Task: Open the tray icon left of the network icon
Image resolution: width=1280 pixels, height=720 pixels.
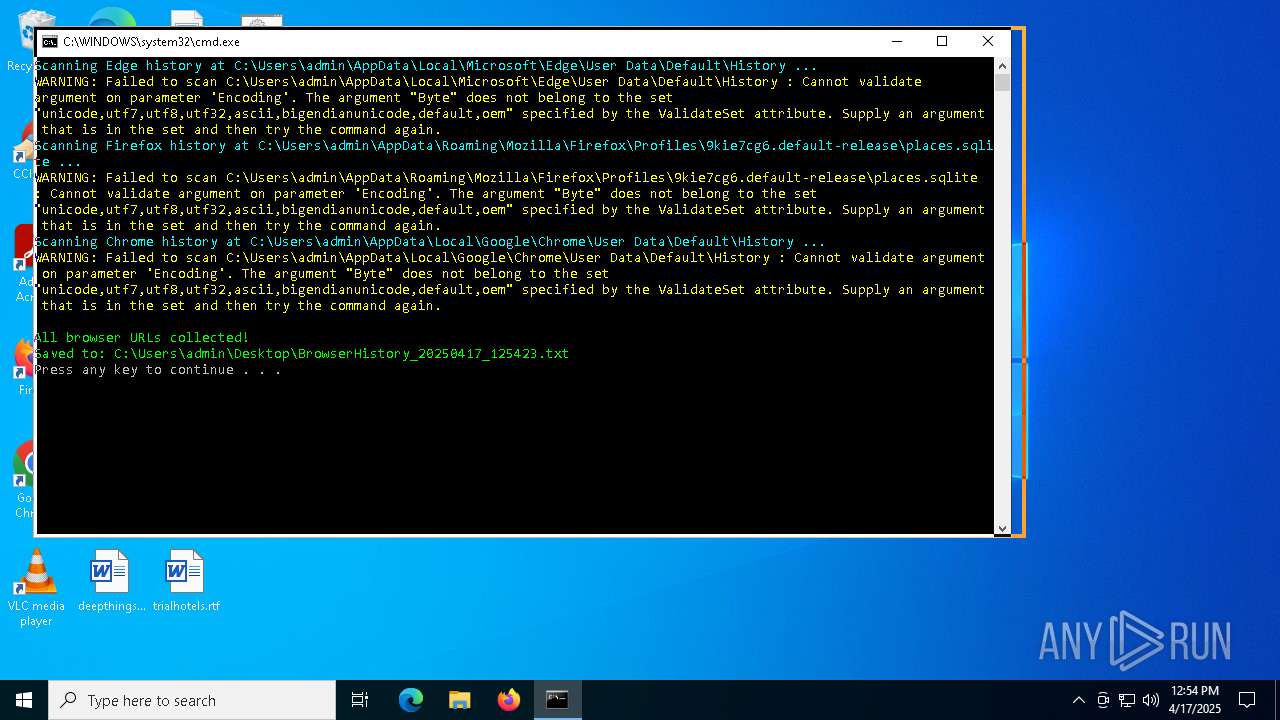Action: (1103, 700)
